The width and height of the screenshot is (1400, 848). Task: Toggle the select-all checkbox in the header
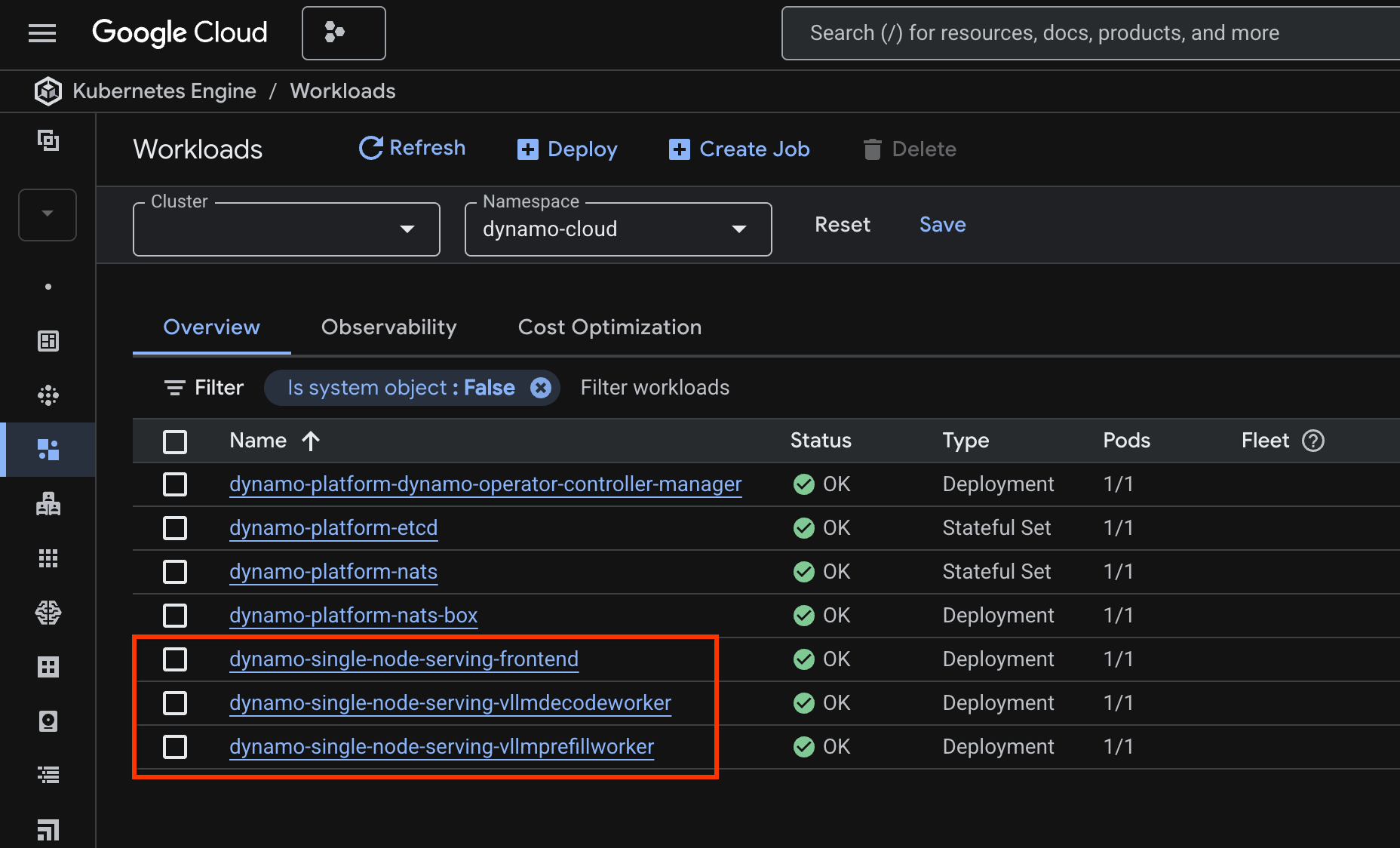[175, 441]
